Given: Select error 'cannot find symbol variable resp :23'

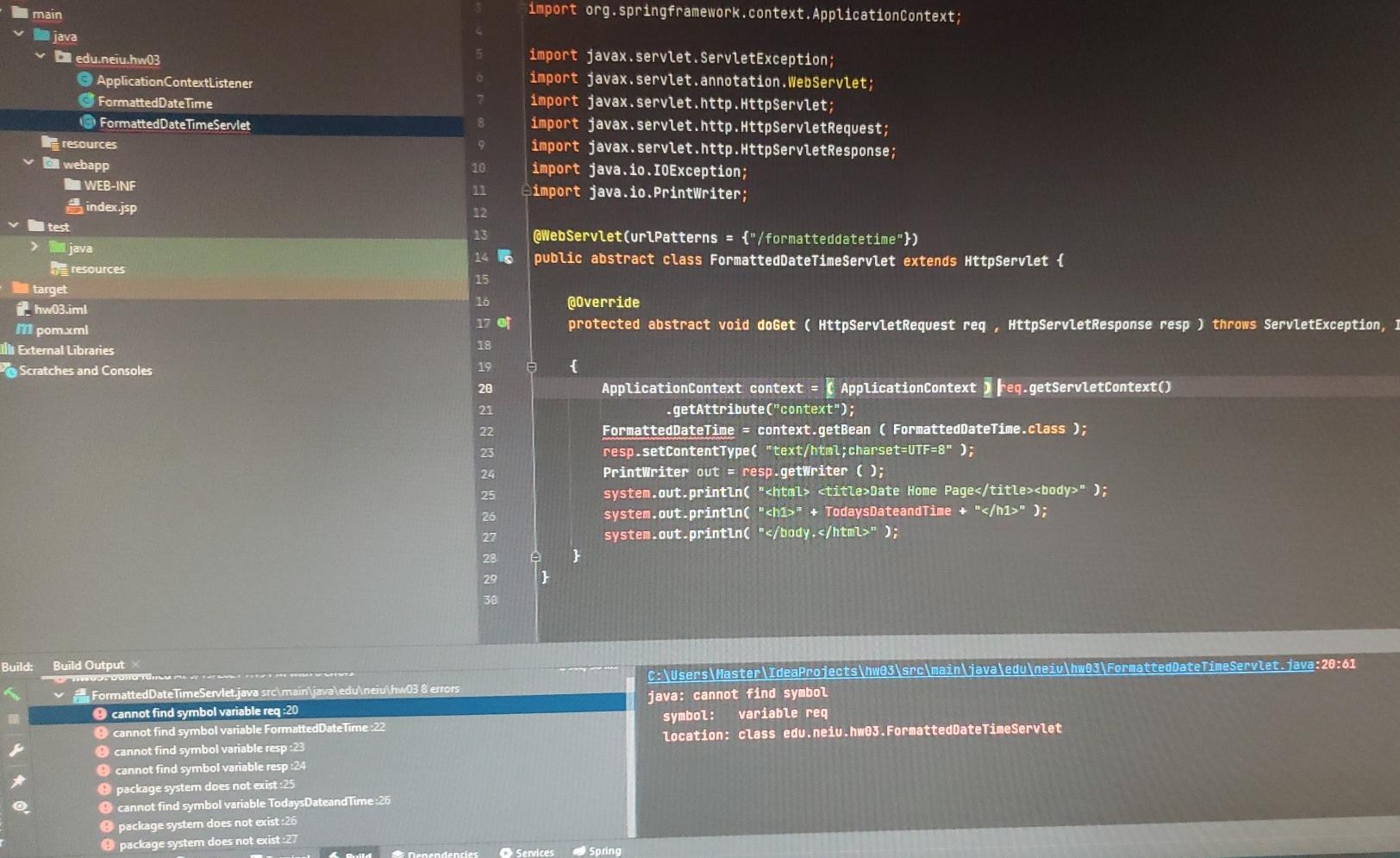Looking at the screenshot, I should click(x=209, y=749).
